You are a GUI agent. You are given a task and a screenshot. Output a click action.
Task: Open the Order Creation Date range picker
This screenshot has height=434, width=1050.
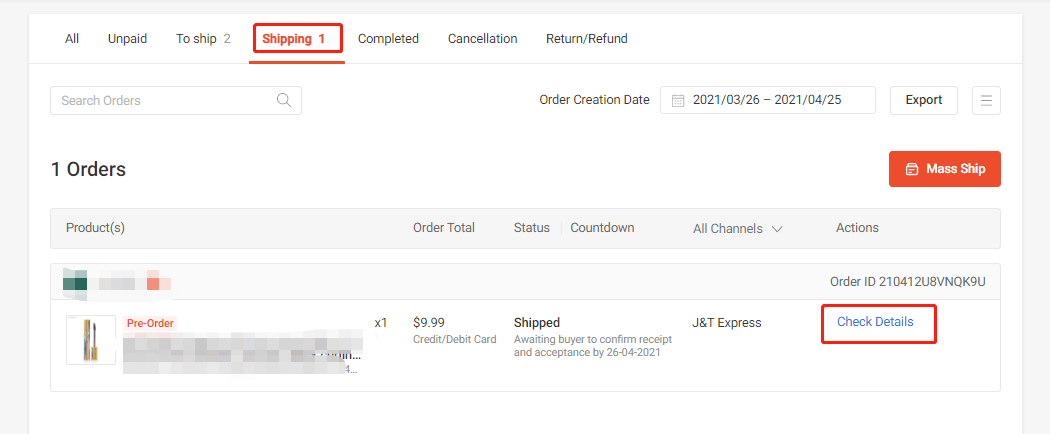[x=768, y=100]
